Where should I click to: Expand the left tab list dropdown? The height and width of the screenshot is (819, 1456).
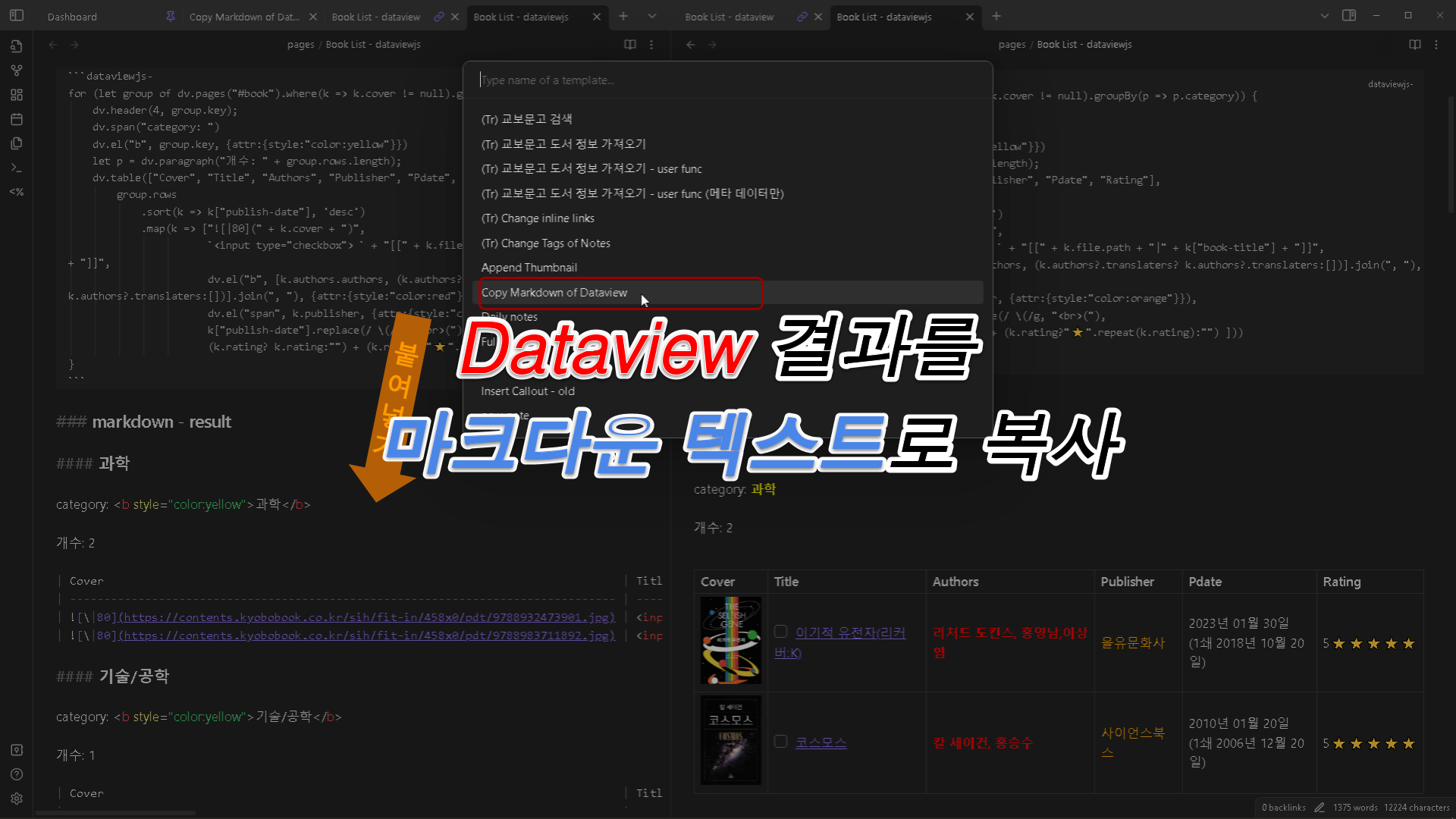(652, 16)
